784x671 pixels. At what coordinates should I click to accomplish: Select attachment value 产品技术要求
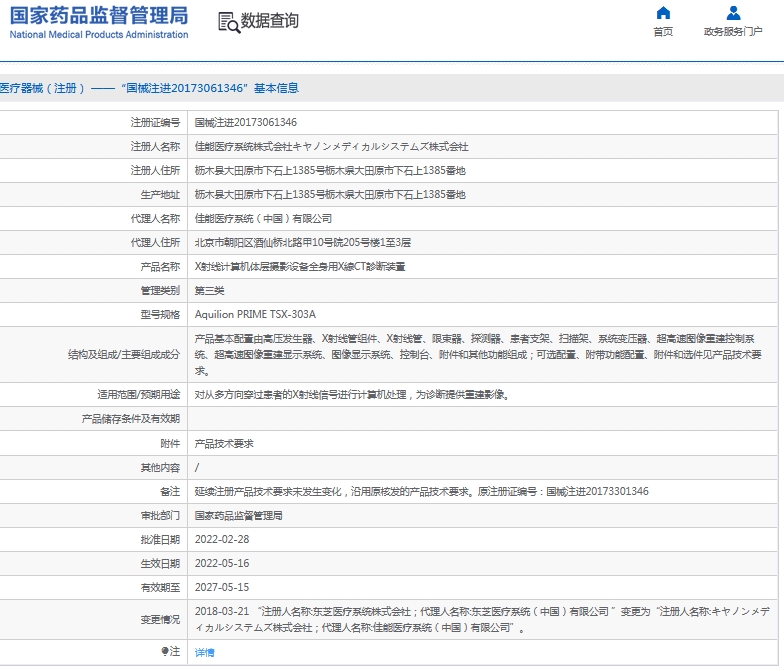coord(224,444)
